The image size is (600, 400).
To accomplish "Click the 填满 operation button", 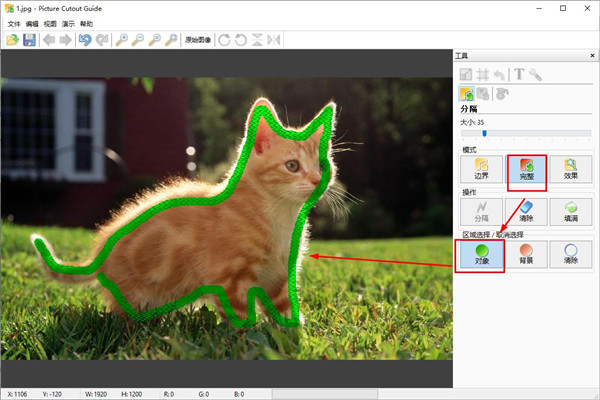I will point(570,210).
